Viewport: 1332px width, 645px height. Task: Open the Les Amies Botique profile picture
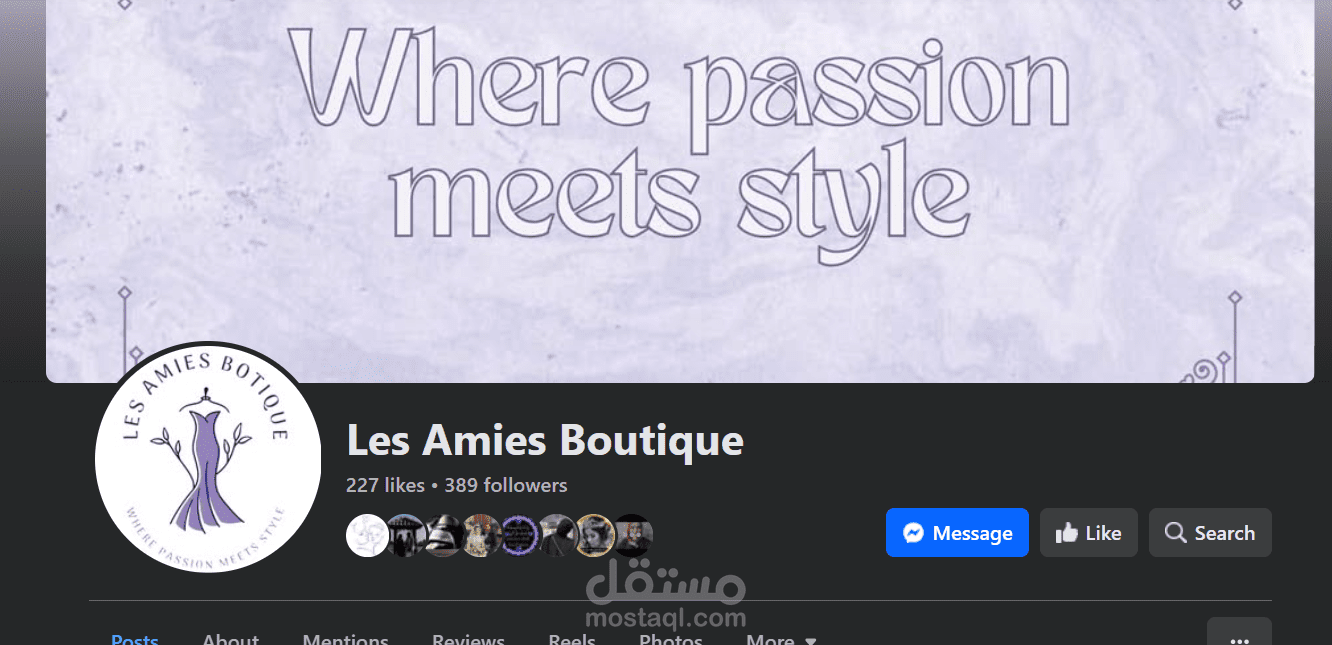click(x=208, y=458)
